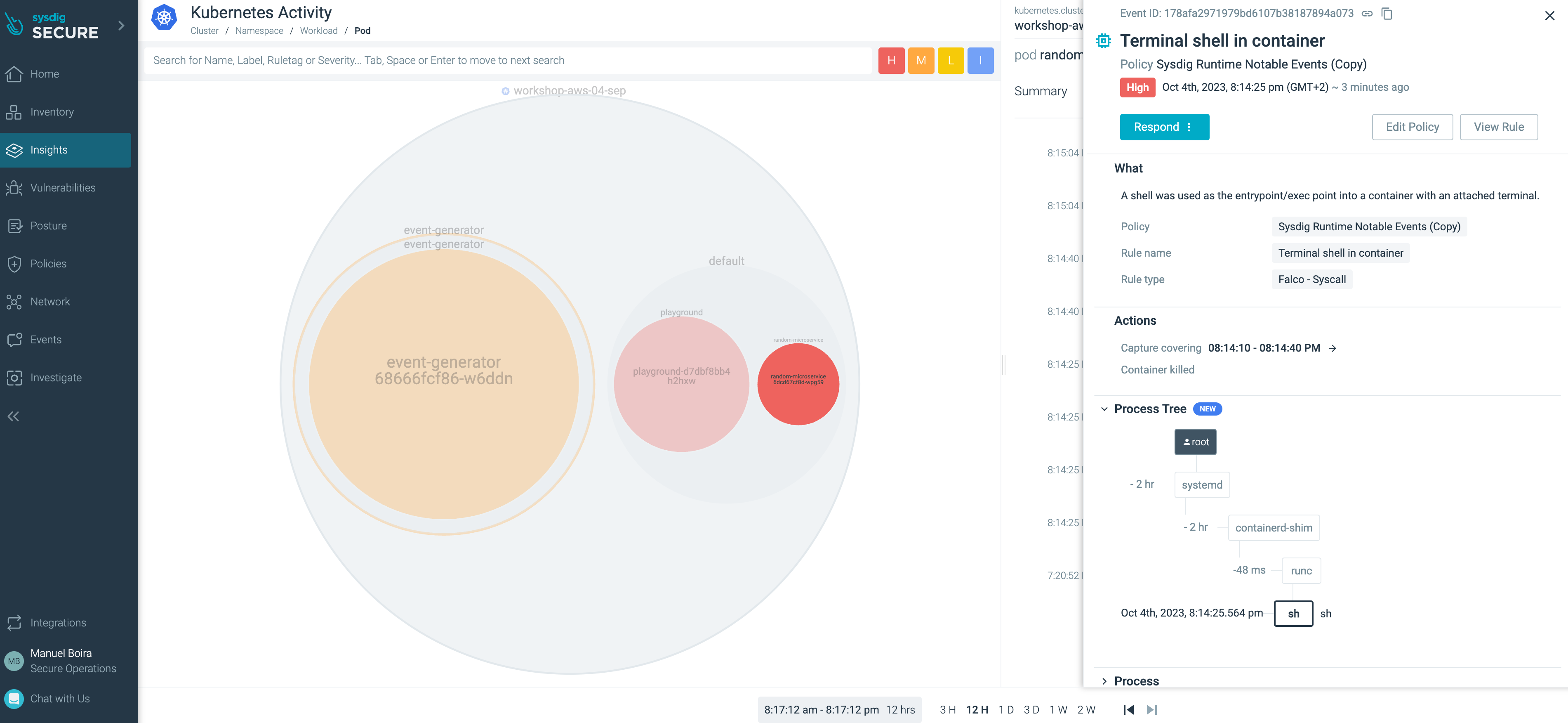Click the Respond dropdown arrow
The width and height of the screenshot is (1568, 723).
point(1189,127)
